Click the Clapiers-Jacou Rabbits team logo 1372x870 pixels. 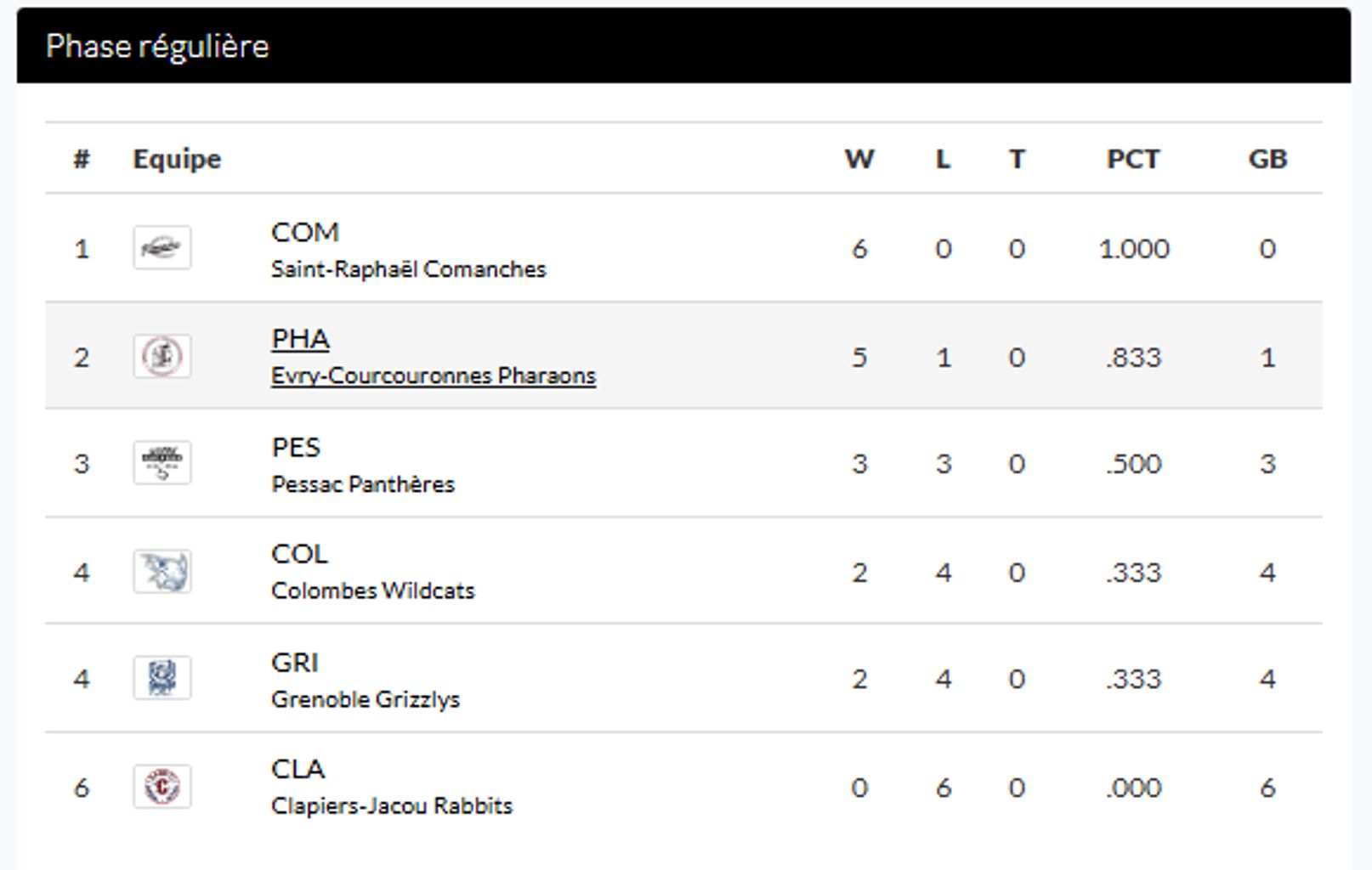point(162,786)
